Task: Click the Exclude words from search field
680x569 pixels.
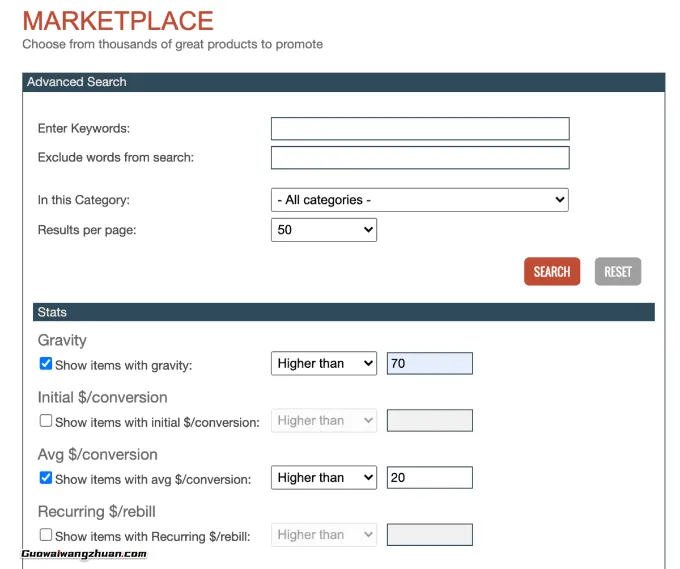Action: tap(420, 157)
